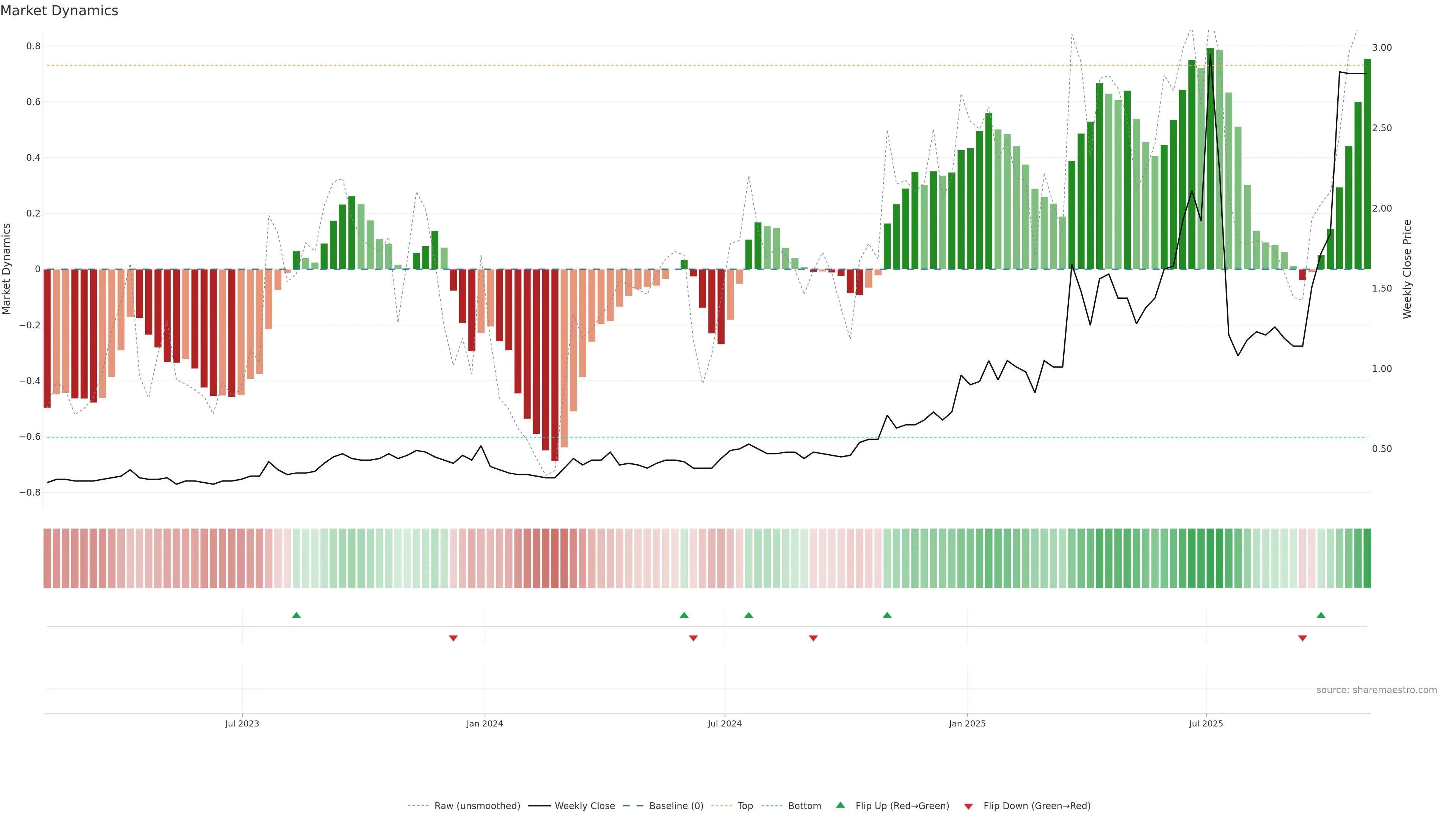Viewport: 1456px width, 819px height.
Task: Click the Weekly Close Price axis title
Action: pyautogui.click(x=1407, y=269)
